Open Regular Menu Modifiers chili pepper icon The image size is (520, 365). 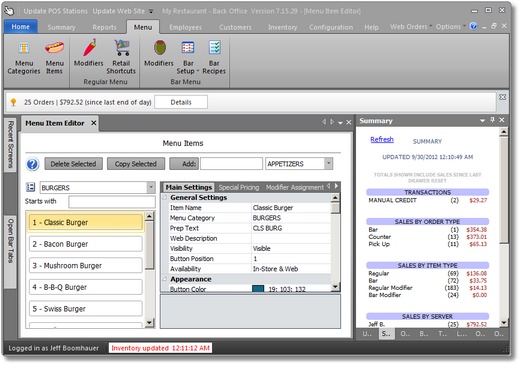[x=89, y=53]
